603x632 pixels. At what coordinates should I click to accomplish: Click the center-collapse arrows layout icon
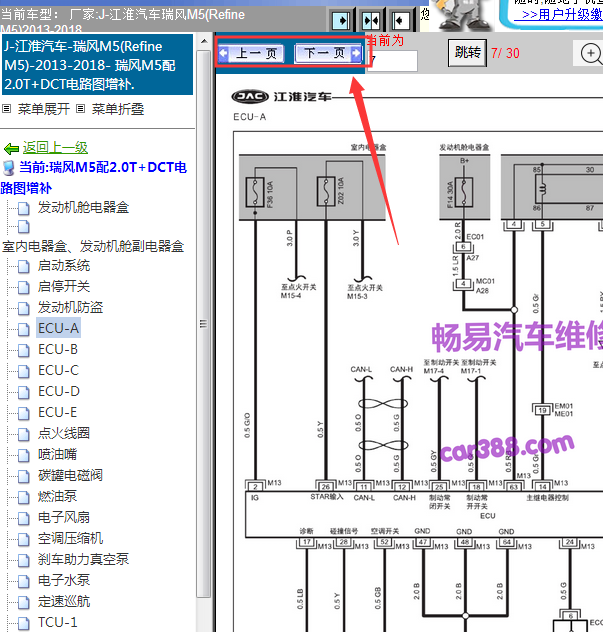click(x=371, y=20)
